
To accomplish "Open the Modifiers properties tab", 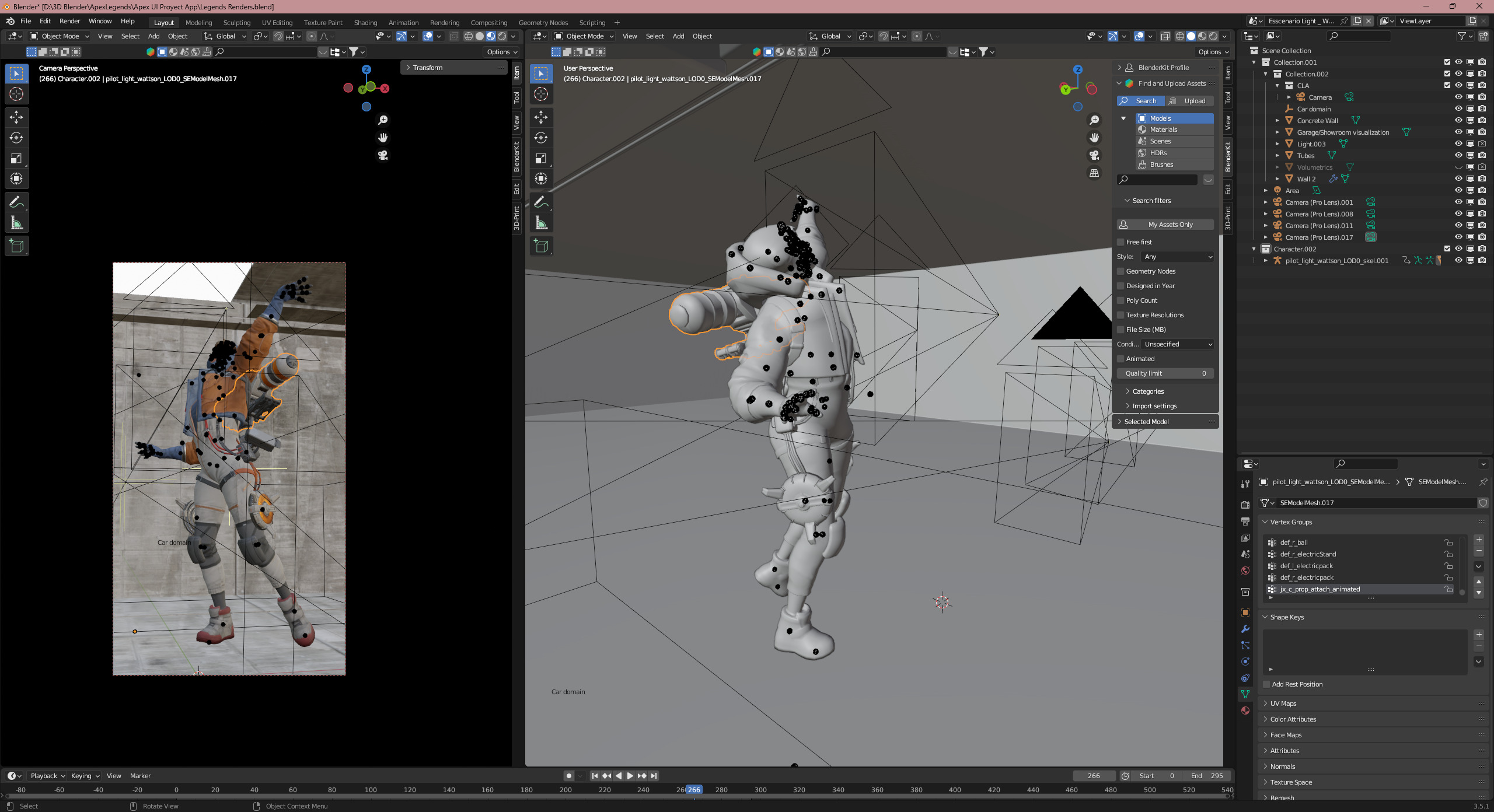I will (x=1245, y=629).
